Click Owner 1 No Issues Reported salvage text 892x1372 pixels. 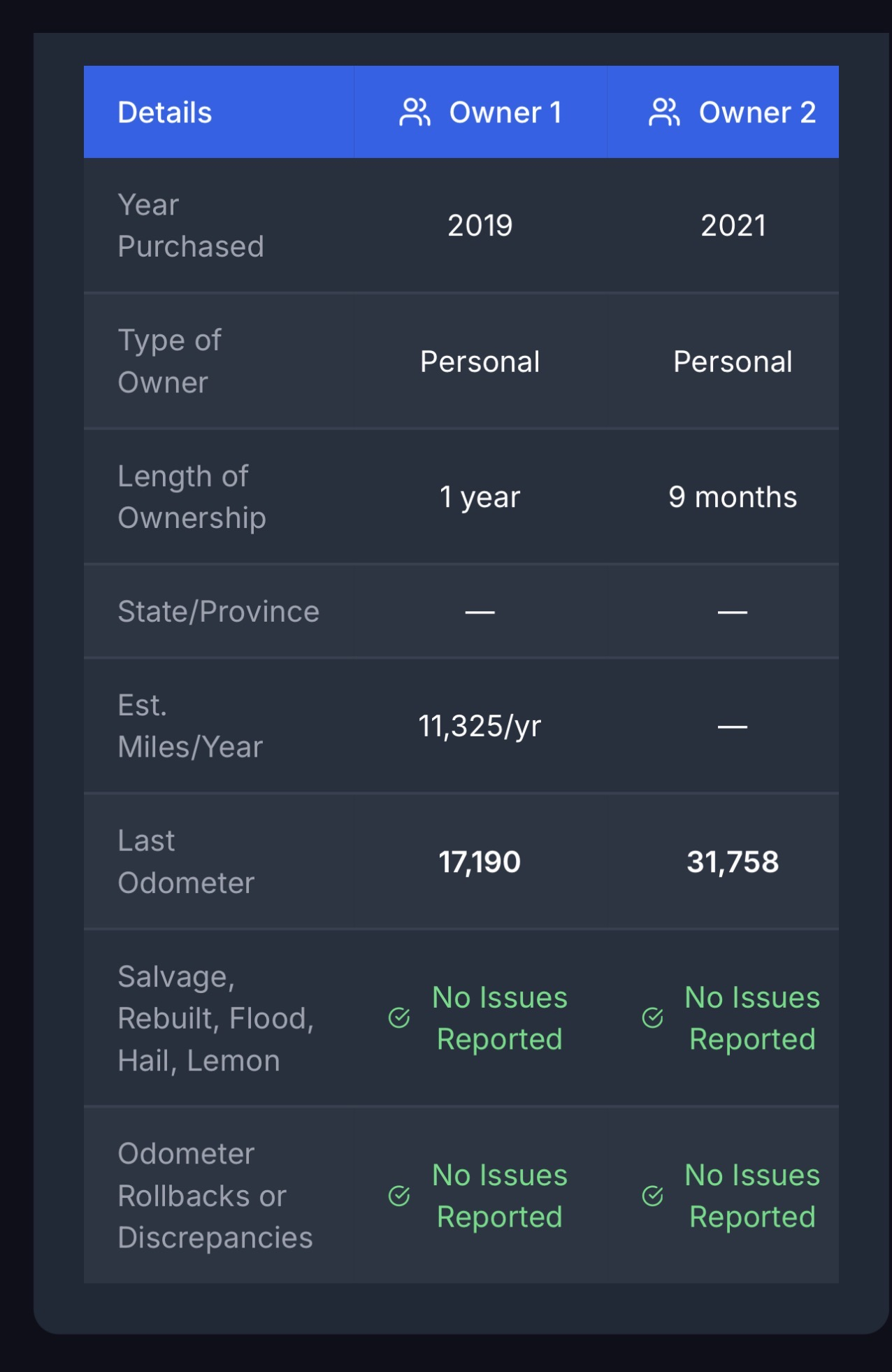[500, 1018]
